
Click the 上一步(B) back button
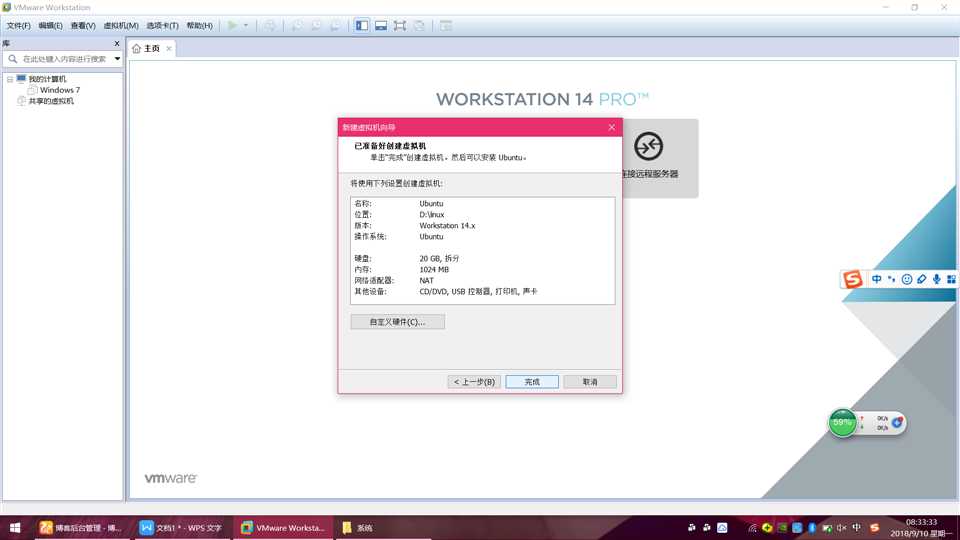(x=474, y=381)
